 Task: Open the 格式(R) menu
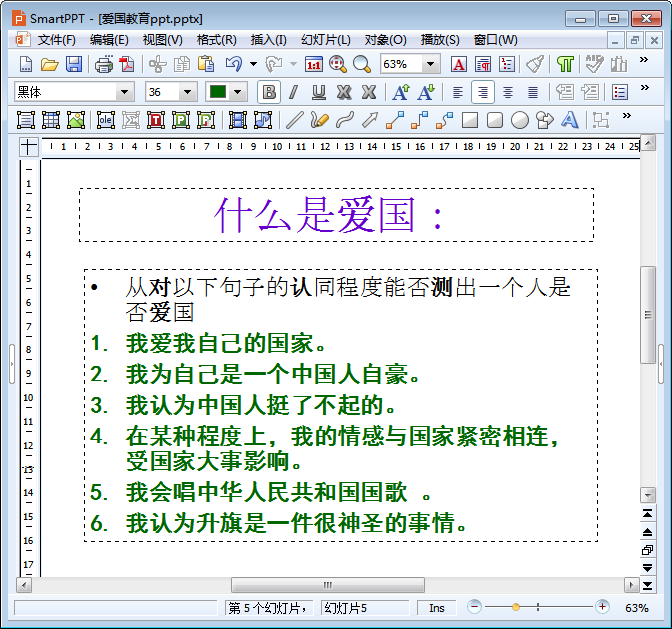[216, 40]
